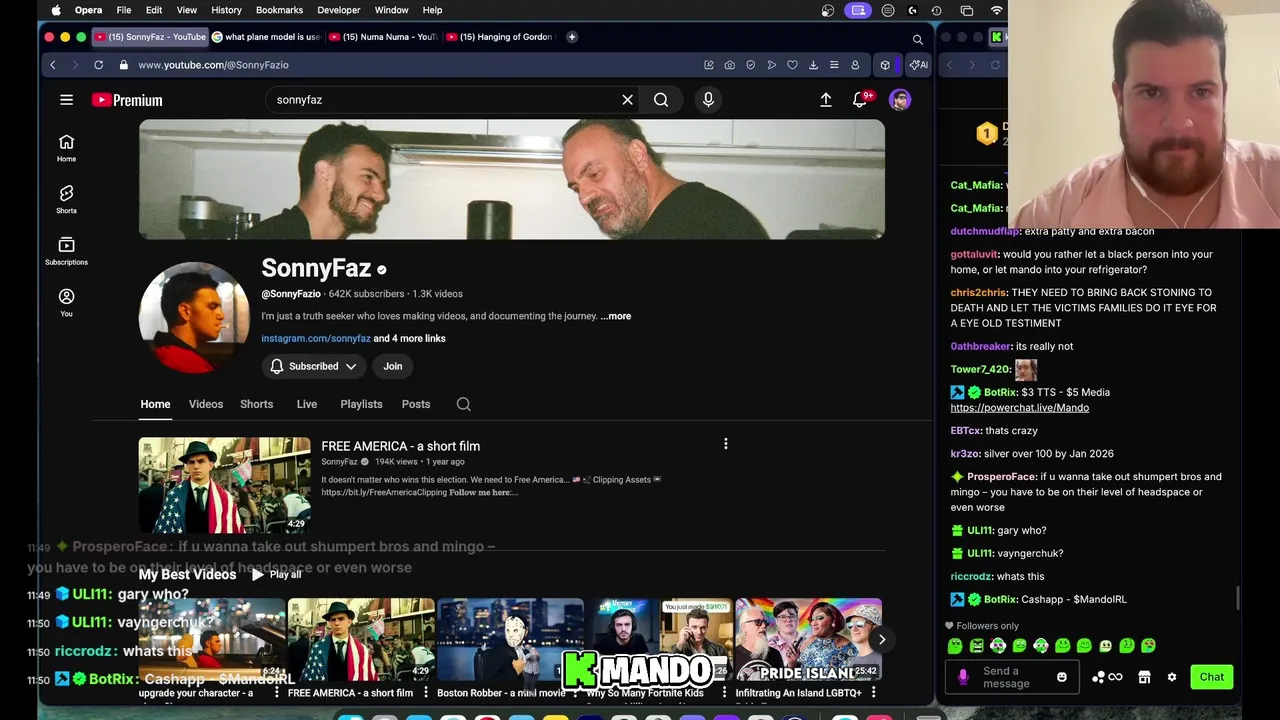Switch to 'what plane model' browser tab
The width and height of the screenshot is (1280, 720).
click(267, 37)
